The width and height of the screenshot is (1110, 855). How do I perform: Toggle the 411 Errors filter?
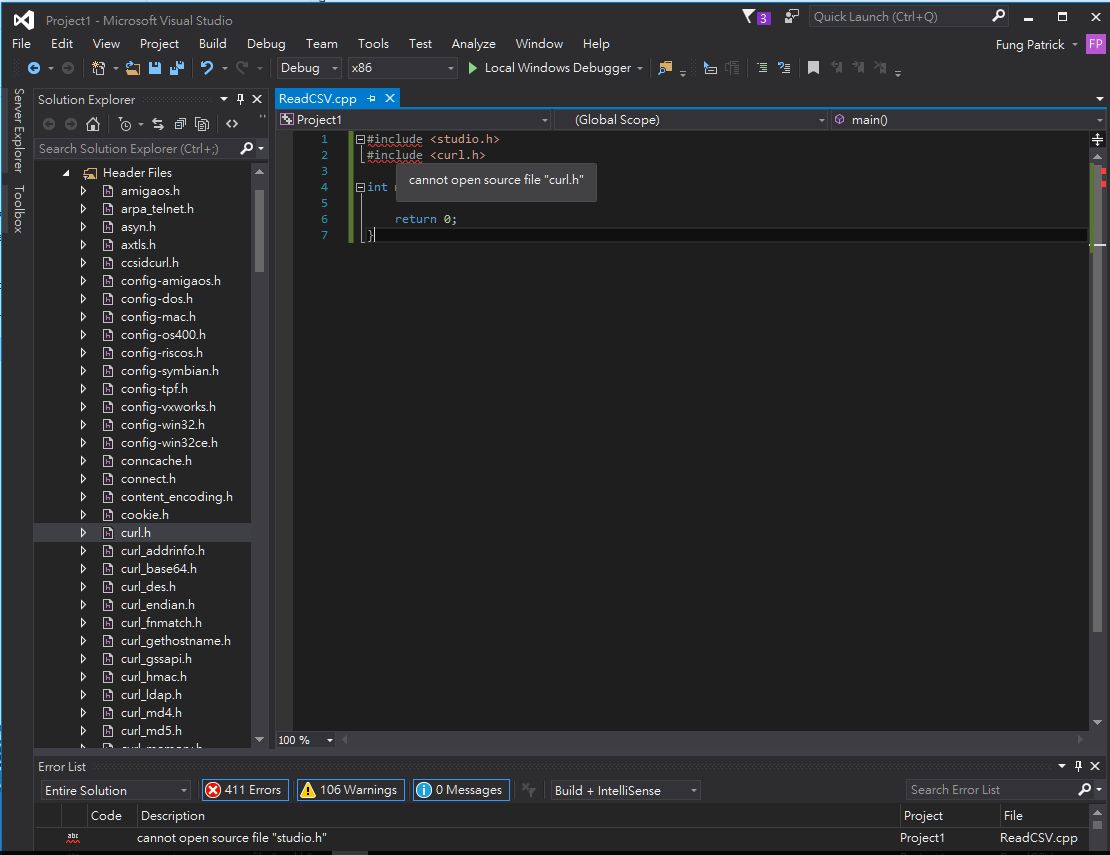tap(245, 790)
